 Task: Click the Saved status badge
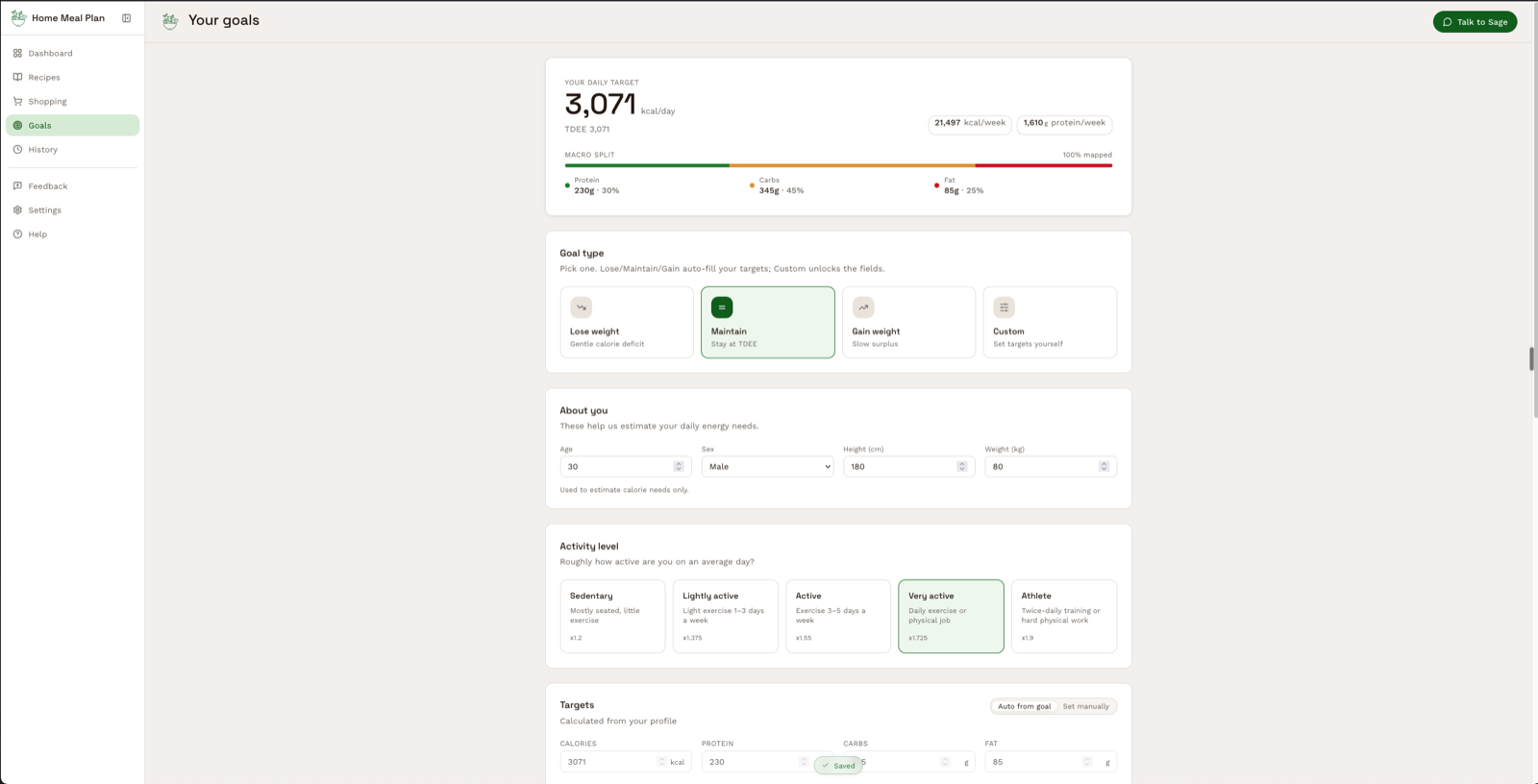838,766
